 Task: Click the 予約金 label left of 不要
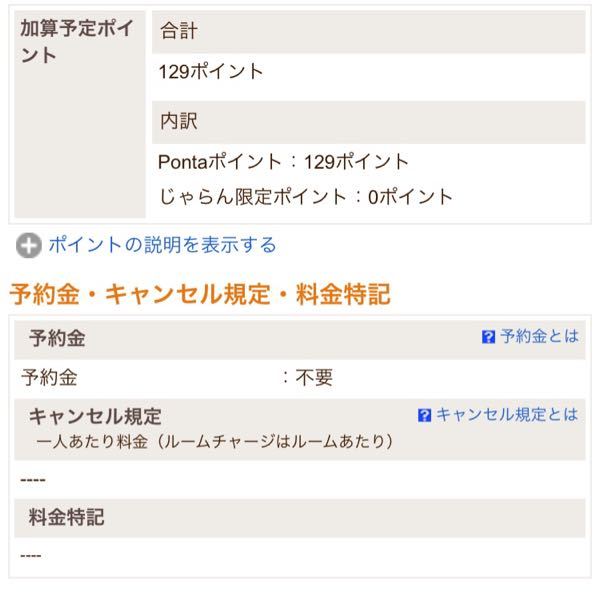point(49,378)
